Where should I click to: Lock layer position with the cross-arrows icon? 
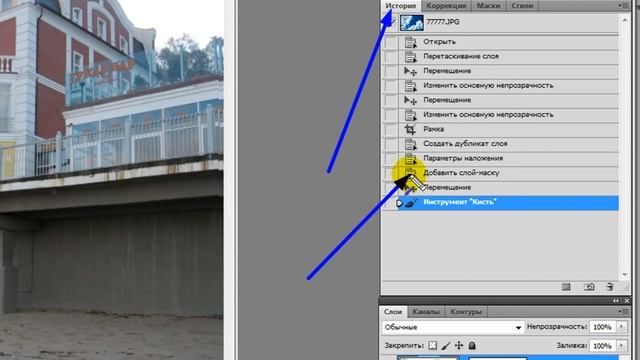point(459,345)
